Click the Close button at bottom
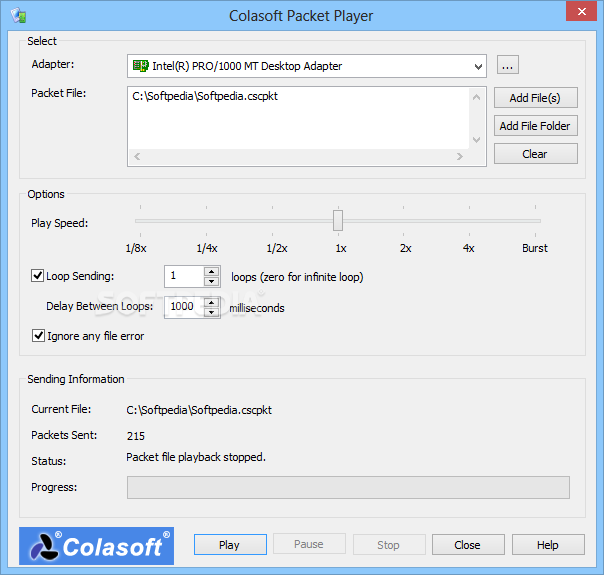Image resolution: width=604 pixels, height=575 pixels. (x=468, y=545)
